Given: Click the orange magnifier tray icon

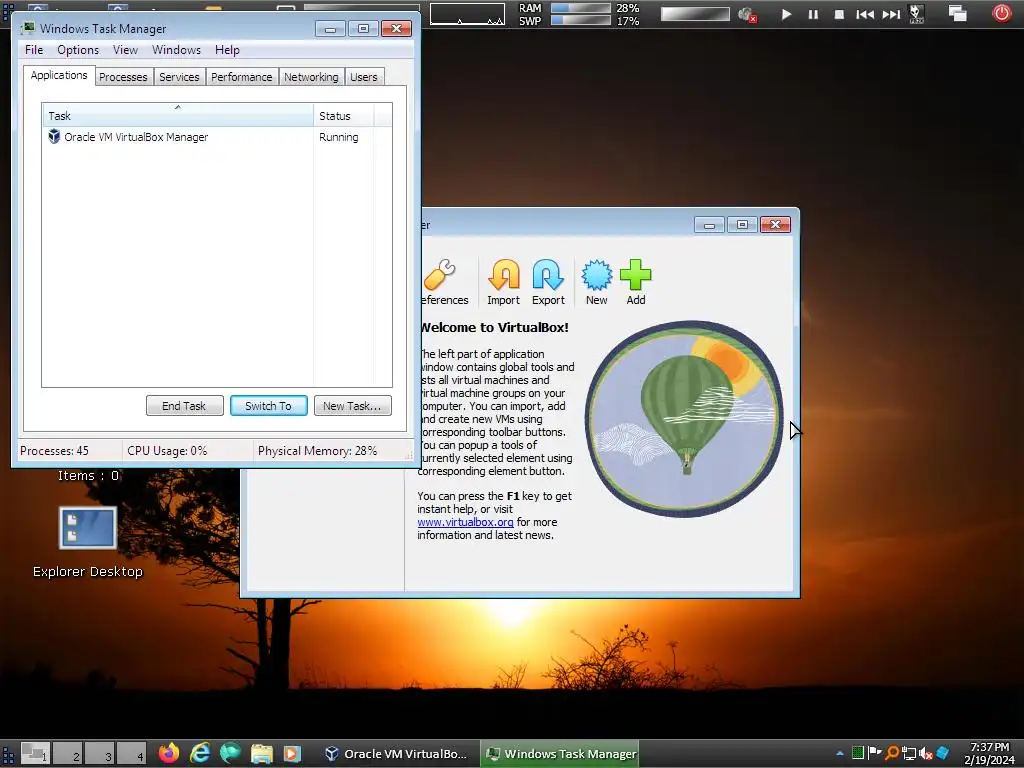Looking at the screenshot, I should 891,753.
